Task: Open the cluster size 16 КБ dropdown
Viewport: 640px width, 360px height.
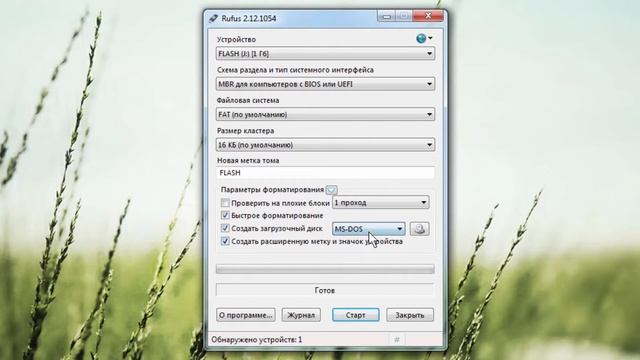Action: (x=325, y=145)
